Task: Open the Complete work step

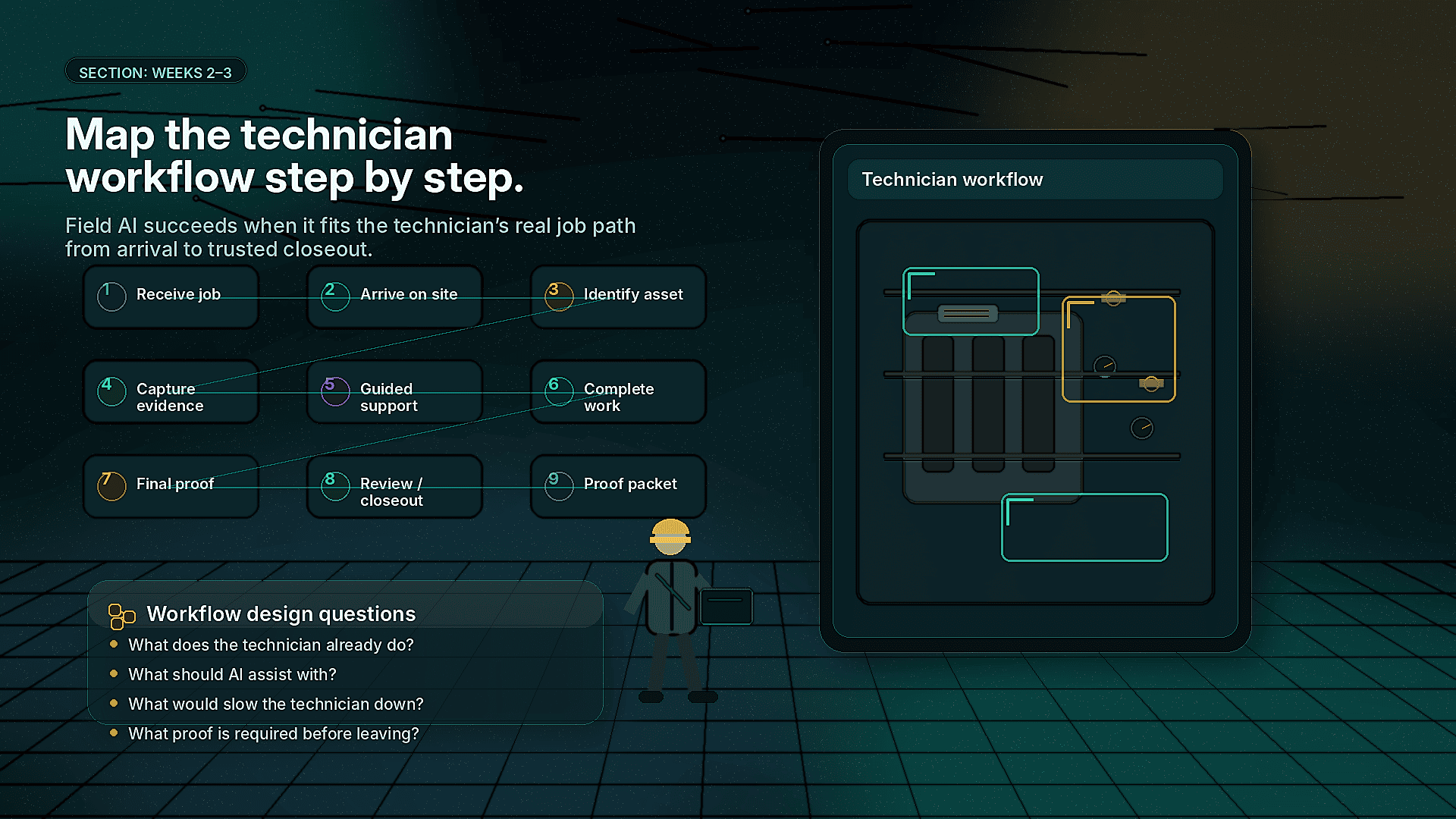Action: (618, 391)
